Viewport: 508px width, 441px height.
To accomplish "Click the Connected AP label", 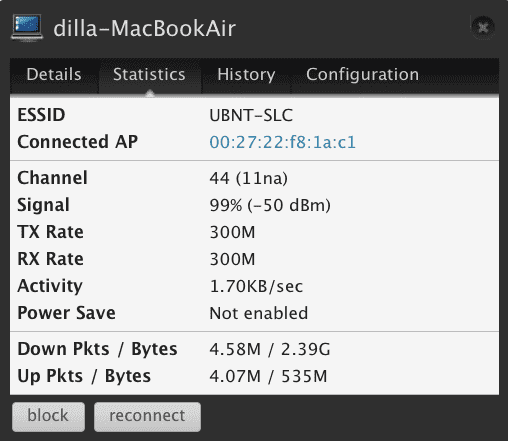I will click(x=77, y=142).
